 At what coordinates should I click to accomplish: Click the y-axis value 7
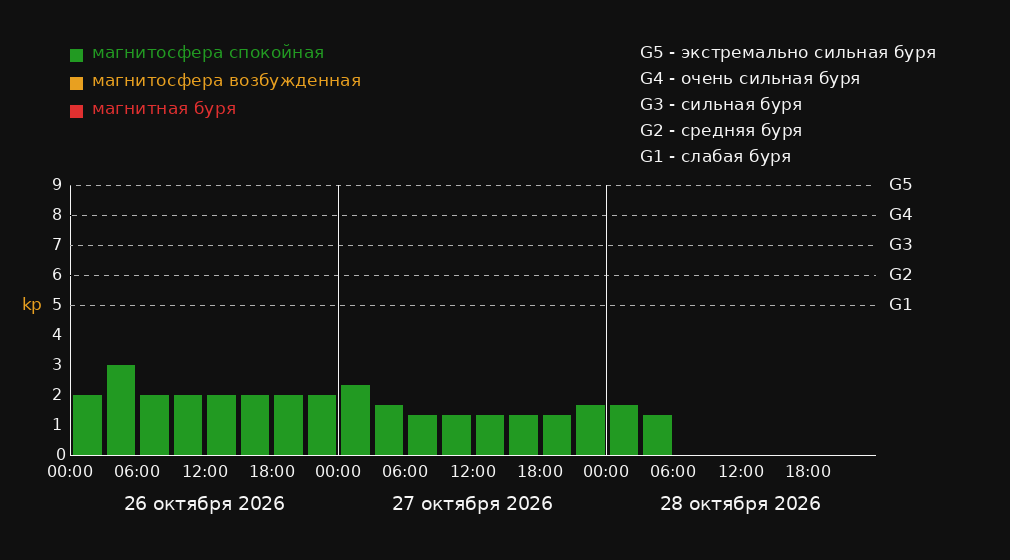tap(57, 245)
